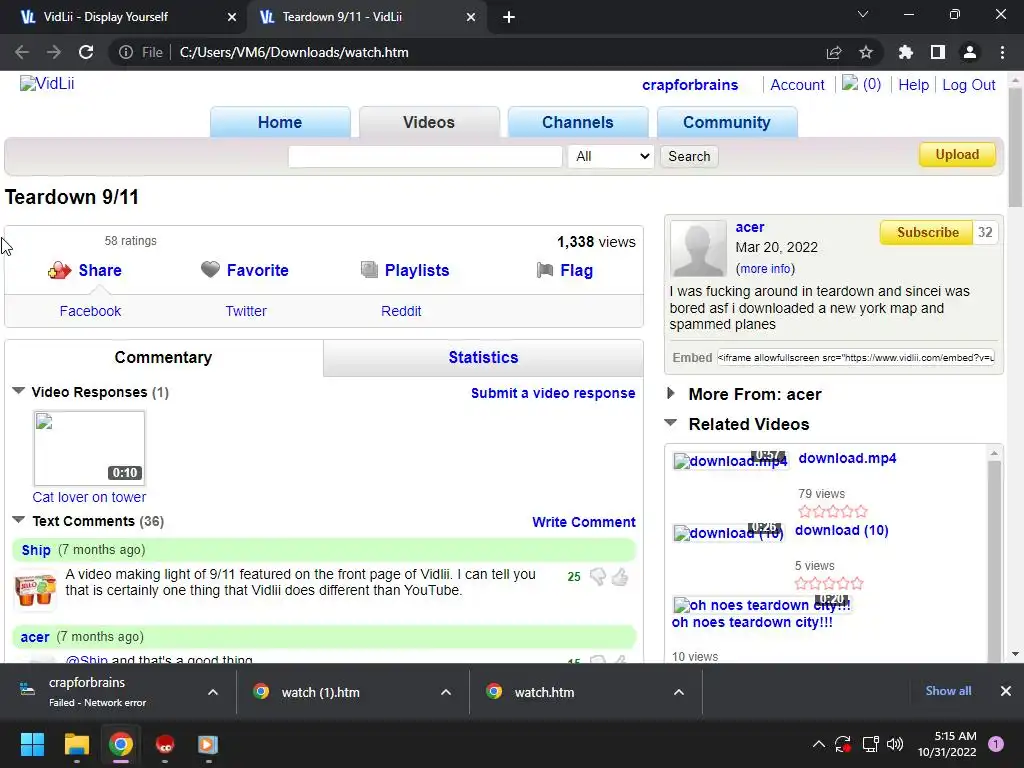Click Submit a video response
Viewport: 1024px width, 768px height.
click(553, 393)
